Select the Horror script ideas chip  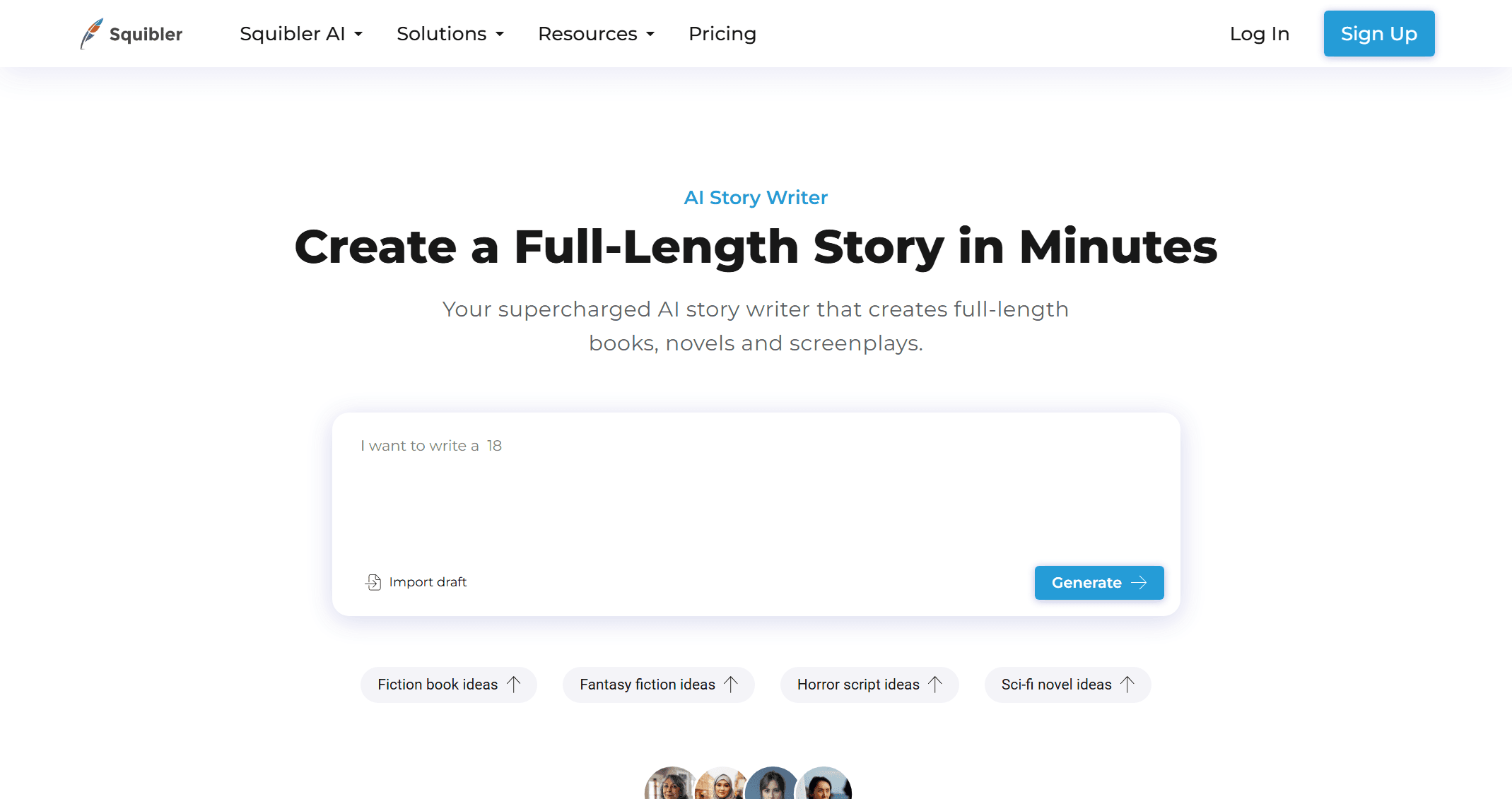[858, 685]
